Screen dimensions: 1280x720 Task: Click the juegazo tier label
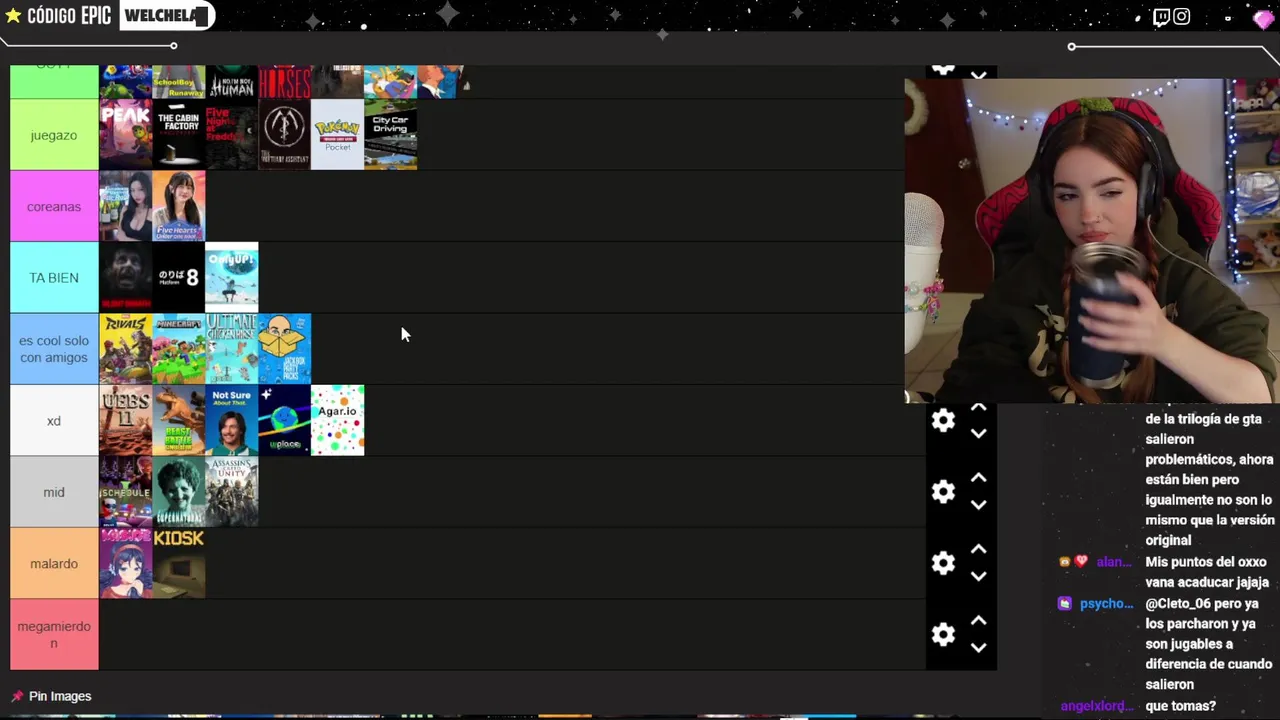pyautogui.click(x=54, y=135)
